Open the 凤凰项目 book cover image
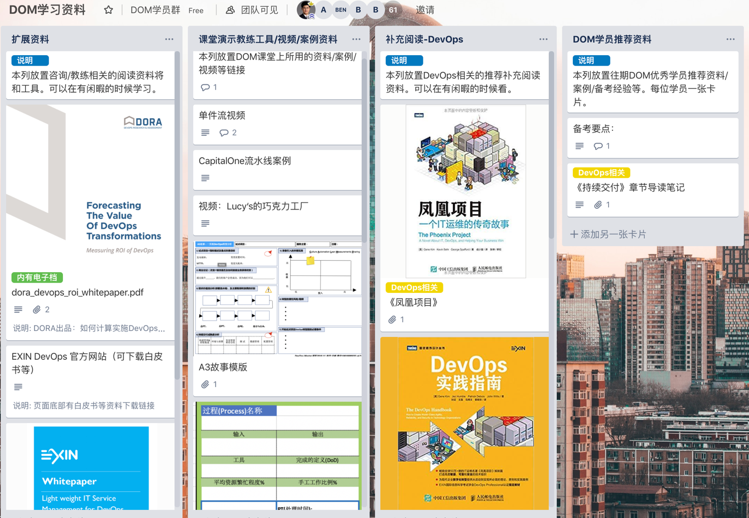 466,191
